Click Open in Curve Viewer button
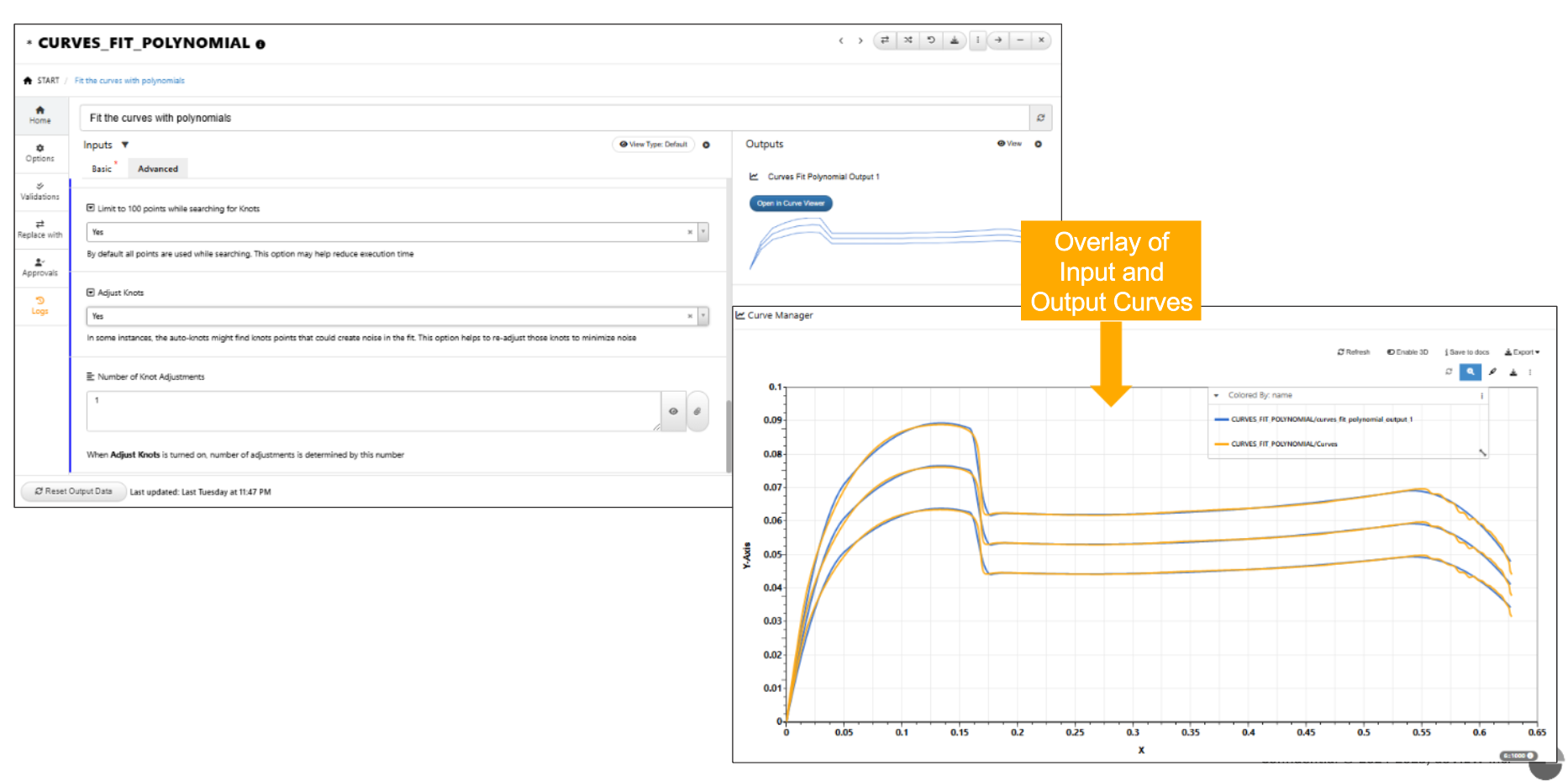The height and width of the screenshot is (781, 1568). tap(791, 203)
